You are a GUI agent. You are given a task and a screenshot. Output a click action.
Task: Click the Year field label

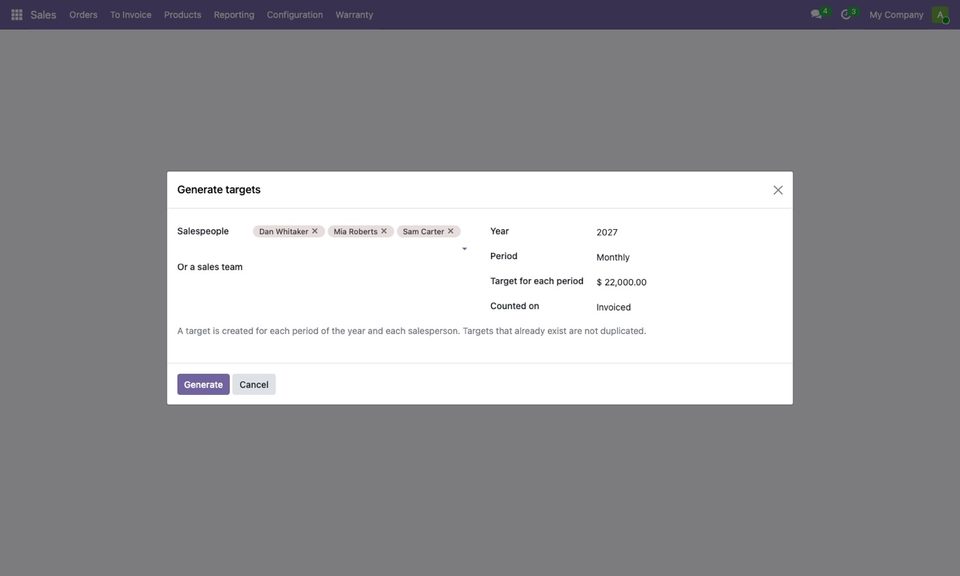tap(499, 231)
